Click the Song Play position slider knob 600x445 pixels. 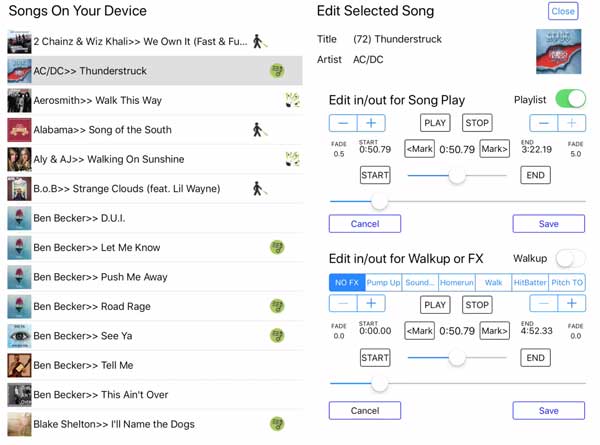tap(379, 201)
